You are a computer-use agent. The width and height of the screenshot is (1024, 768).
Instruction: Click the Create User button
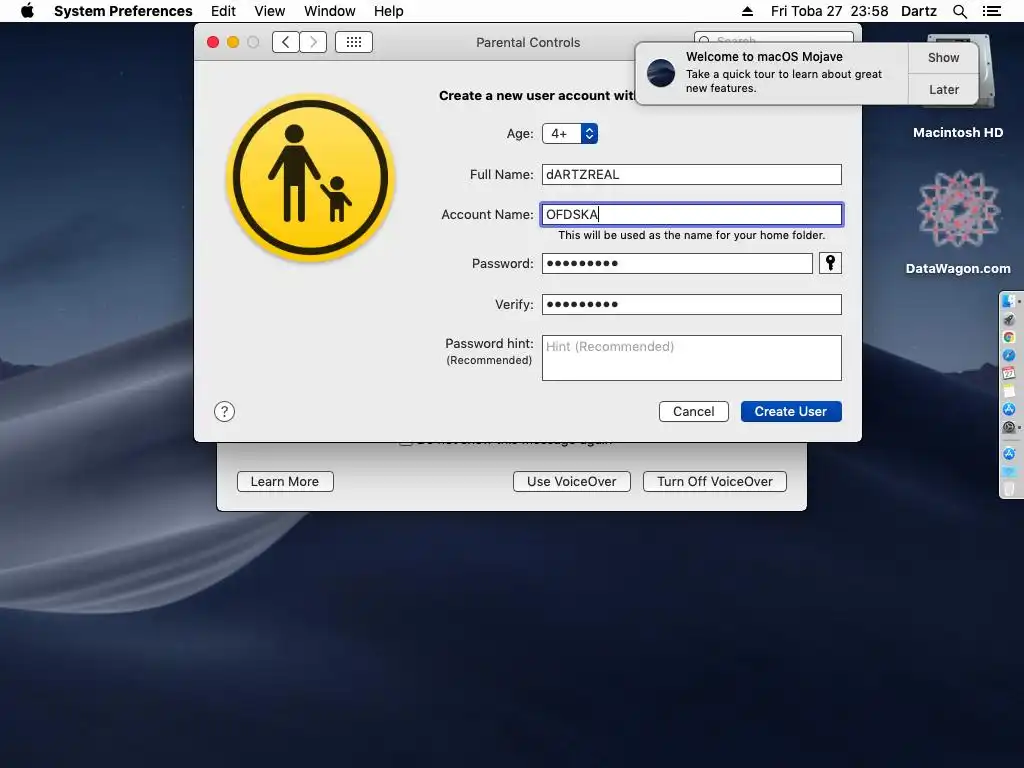[x=791, y=411]
